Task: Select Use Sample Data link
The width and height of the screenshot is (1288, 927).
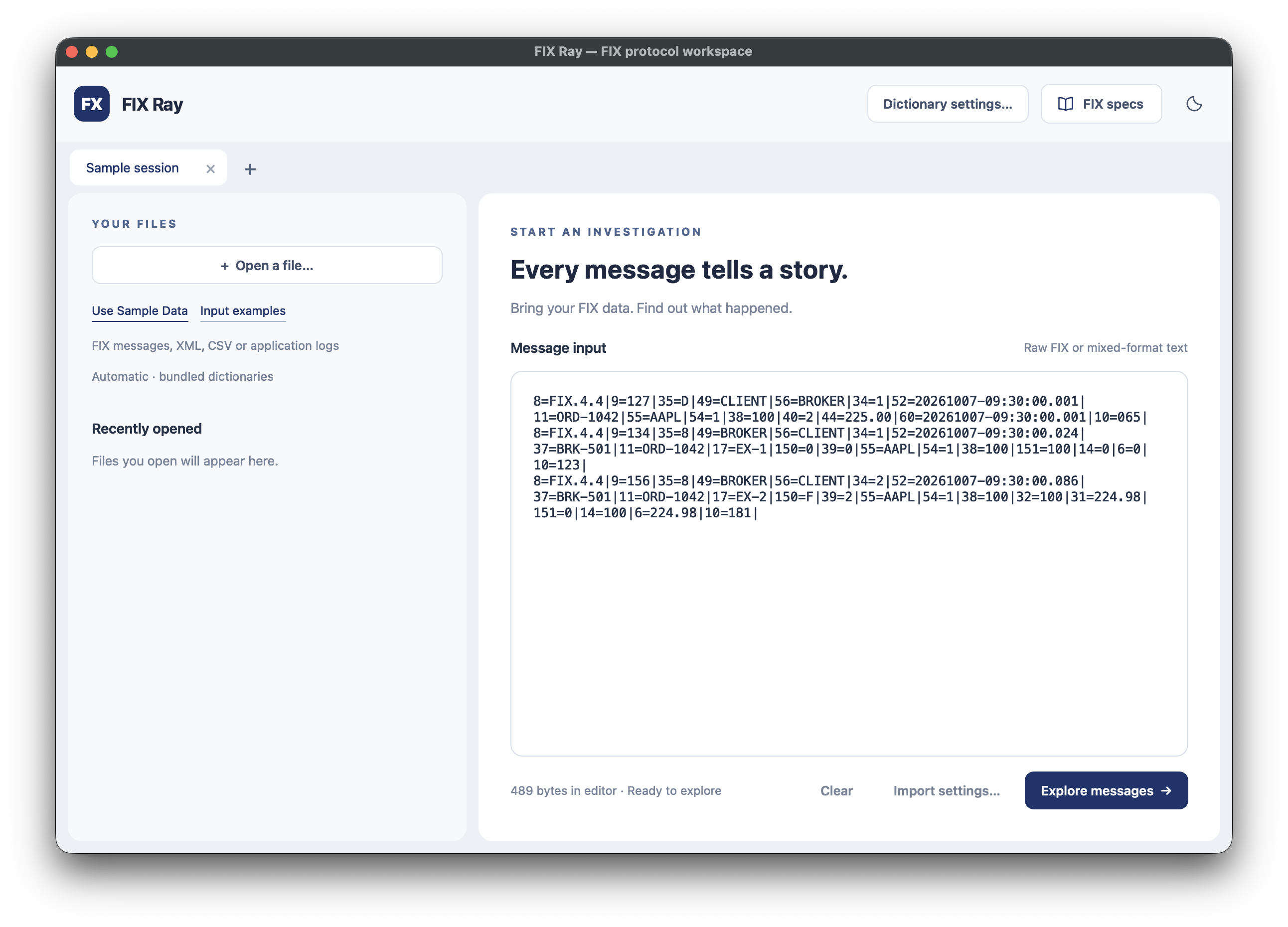Action: 140,310
